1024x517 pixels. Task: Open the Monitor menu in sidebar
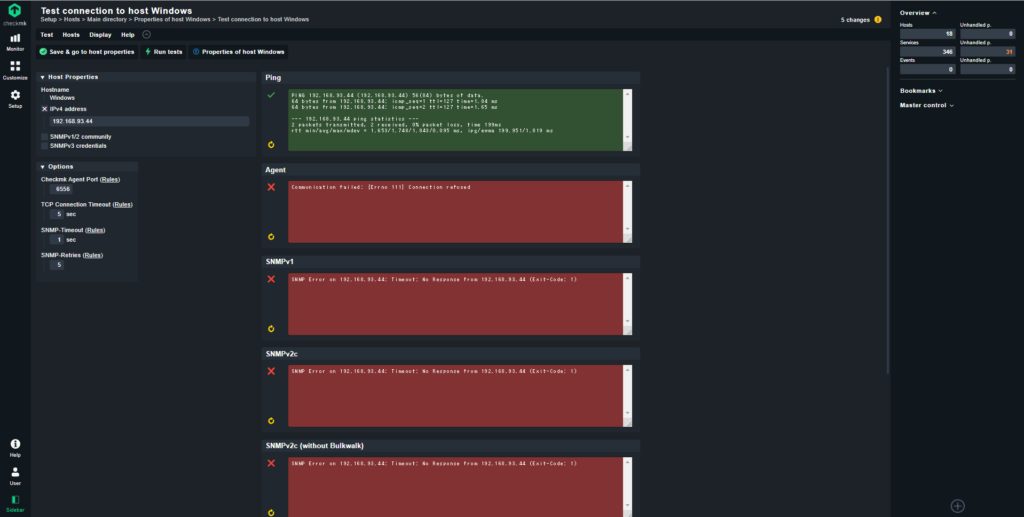click(15, 42)
